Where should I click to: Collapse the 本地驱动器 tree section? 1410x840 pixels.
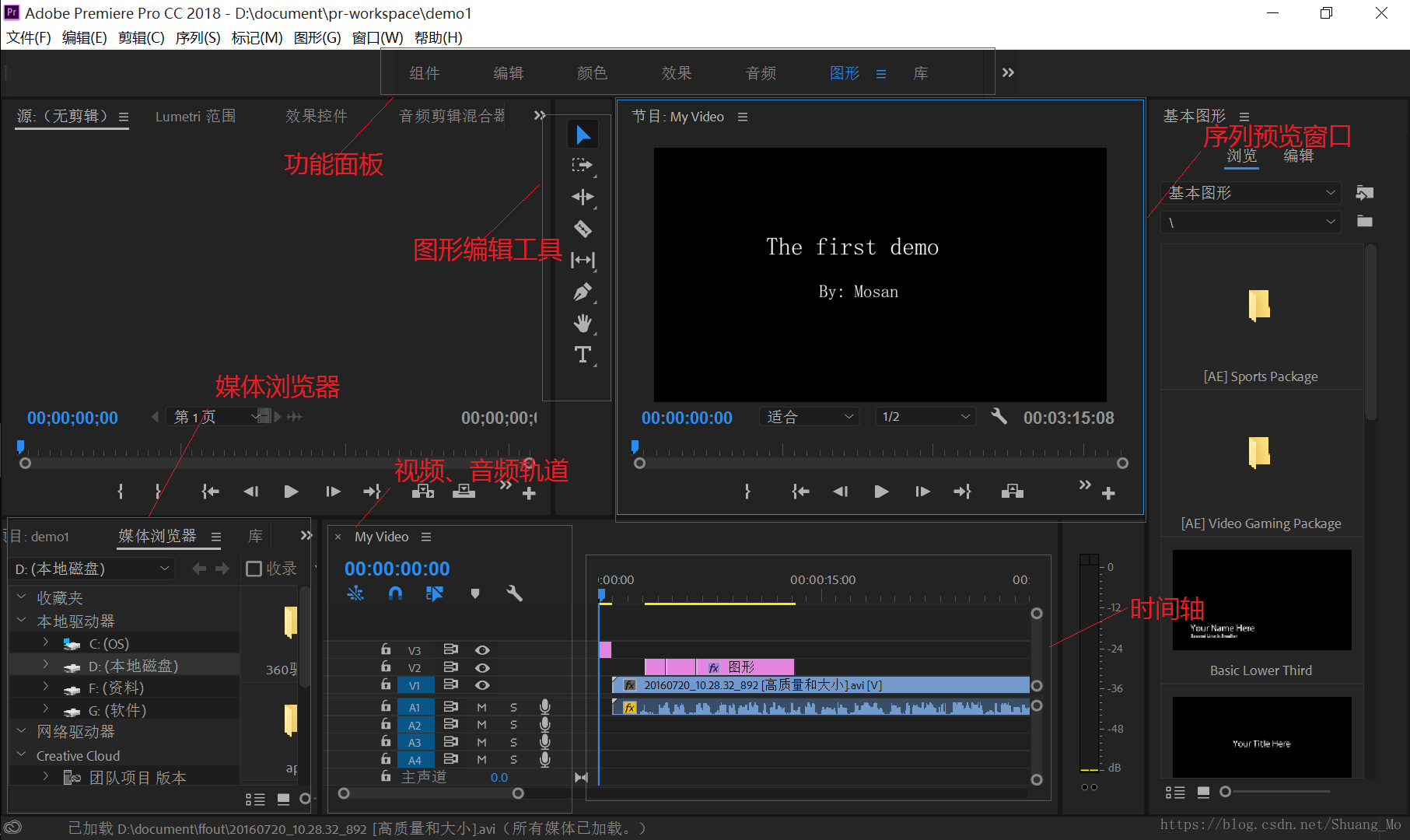22,621
